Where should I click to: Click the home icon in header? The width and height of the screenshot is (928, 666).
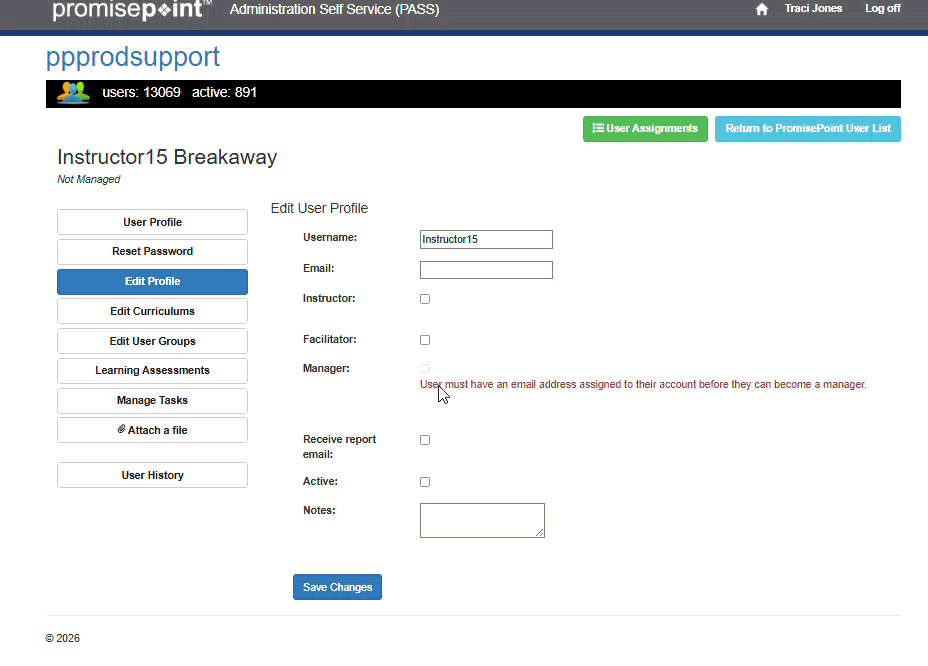pyautogui.click(x=762, y=9)
